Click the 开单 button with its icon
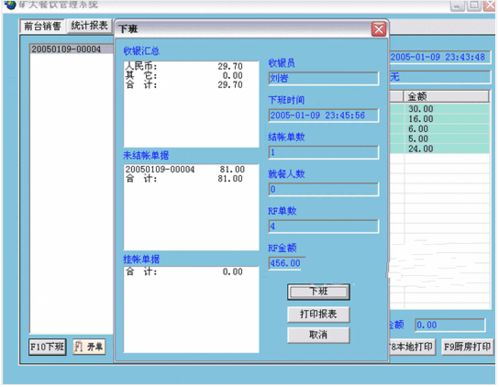This screenshot has height=387, width=499. tap(89, 347)
